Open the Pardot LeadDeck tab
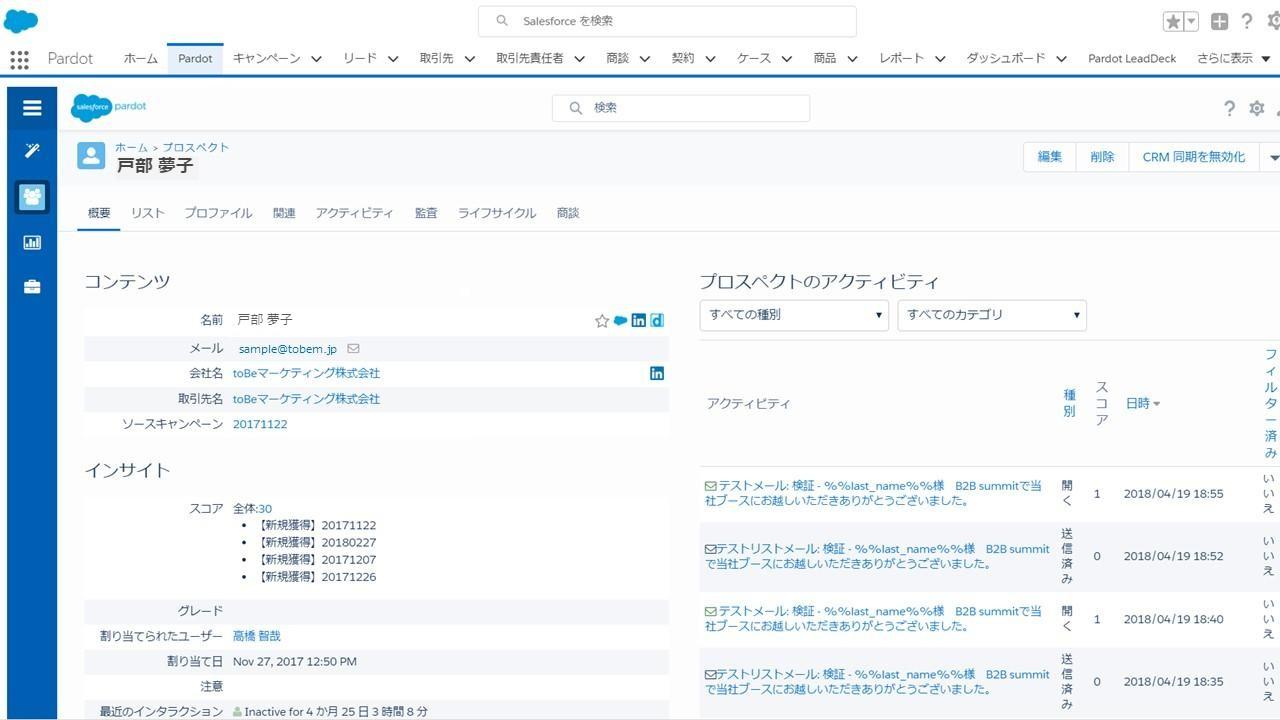Image resolution: width=1280 pixels, height=720 pixels. [1132, 58]
